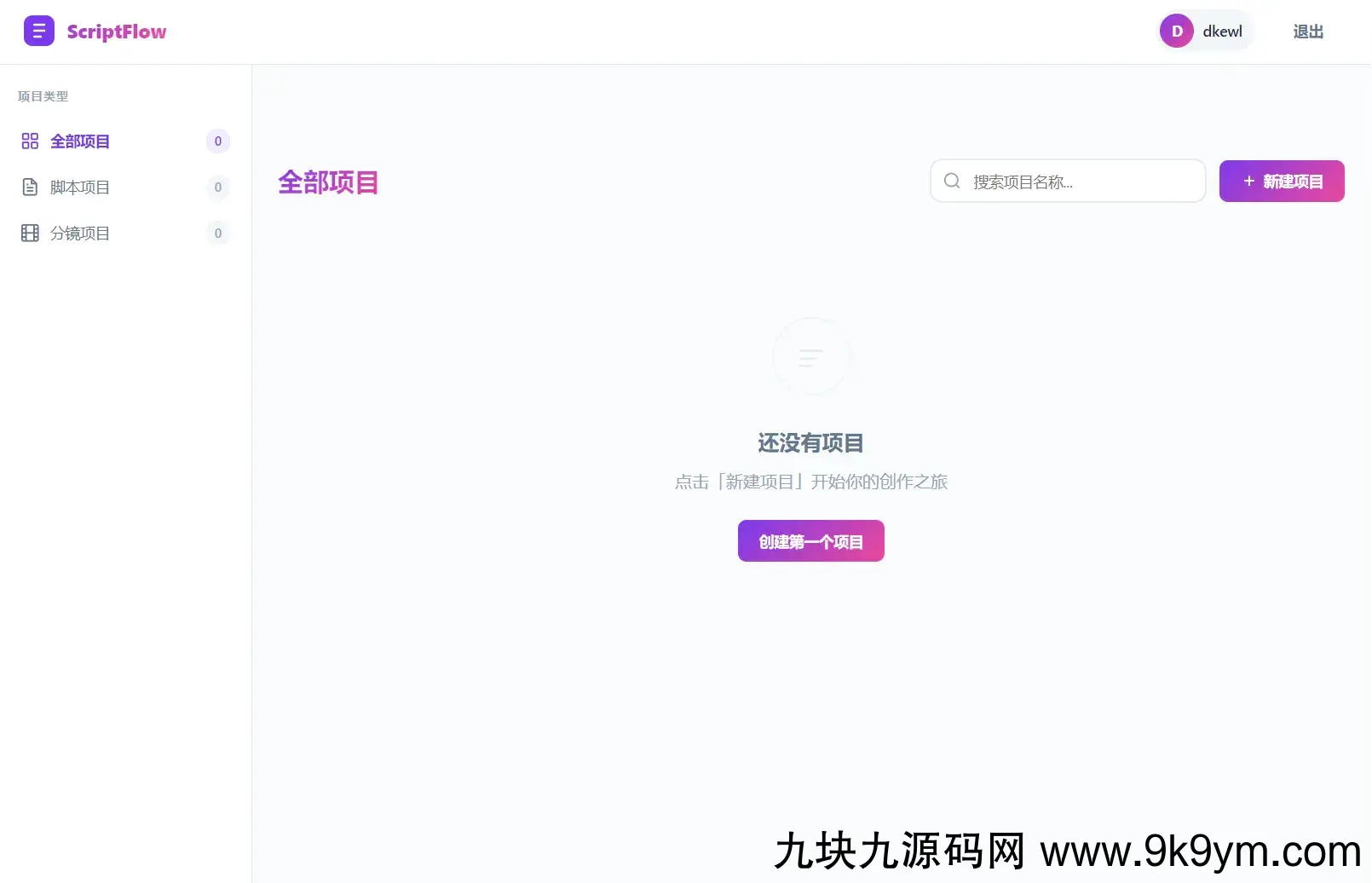
Task: Open the 脚本项目 sidebar category
Action: tap(80, 188)
